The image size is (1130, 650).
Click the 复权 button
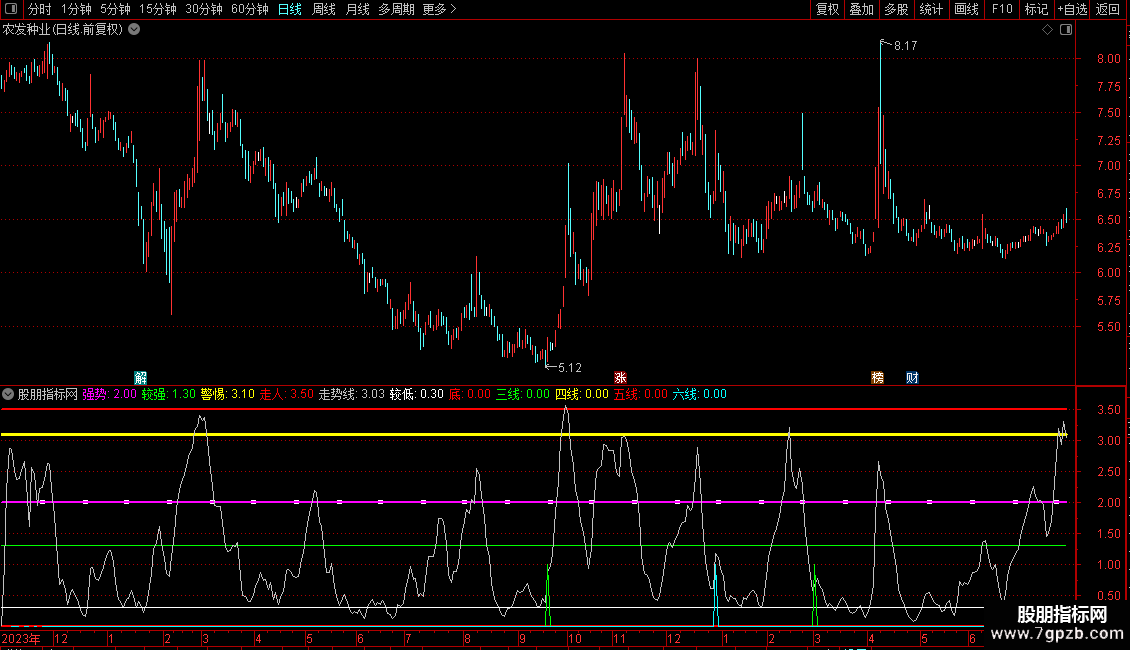827,9
